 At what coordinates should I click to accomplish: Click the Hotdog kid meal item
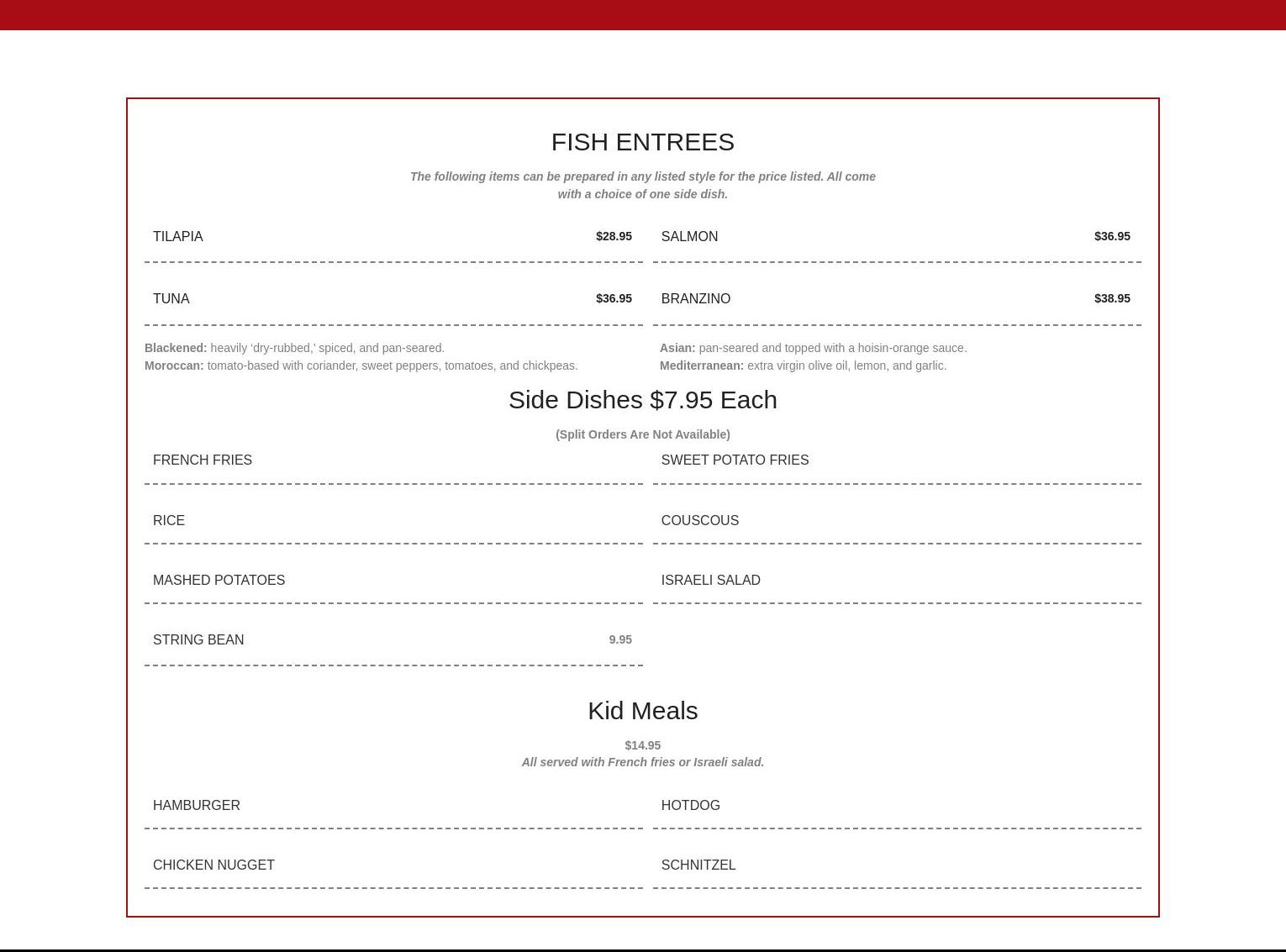690,806
